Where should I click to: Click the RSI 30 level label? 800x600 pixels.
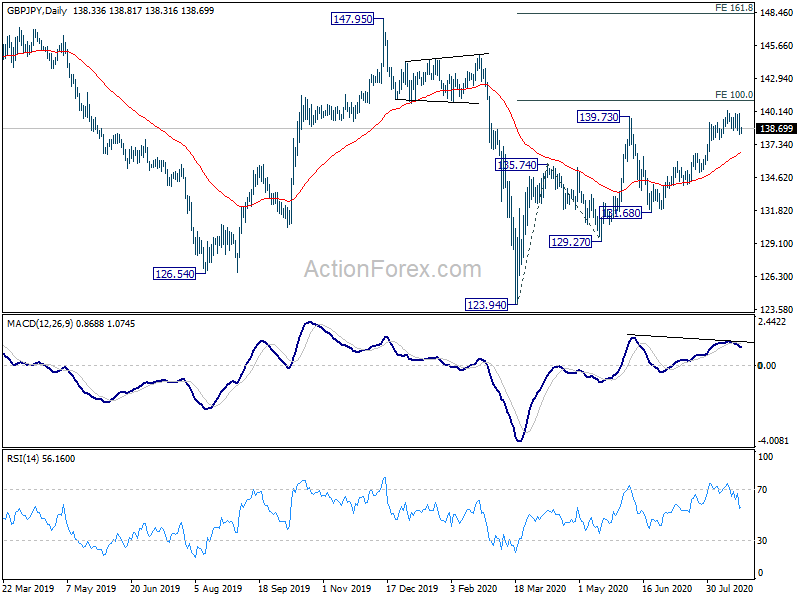point(762,541)
